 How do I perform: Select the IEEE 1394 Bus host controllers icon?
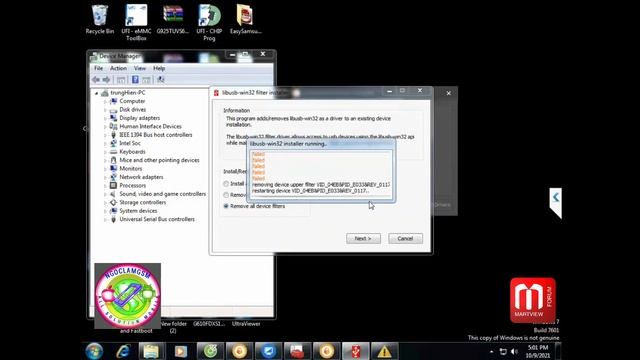tap(113, 135)
